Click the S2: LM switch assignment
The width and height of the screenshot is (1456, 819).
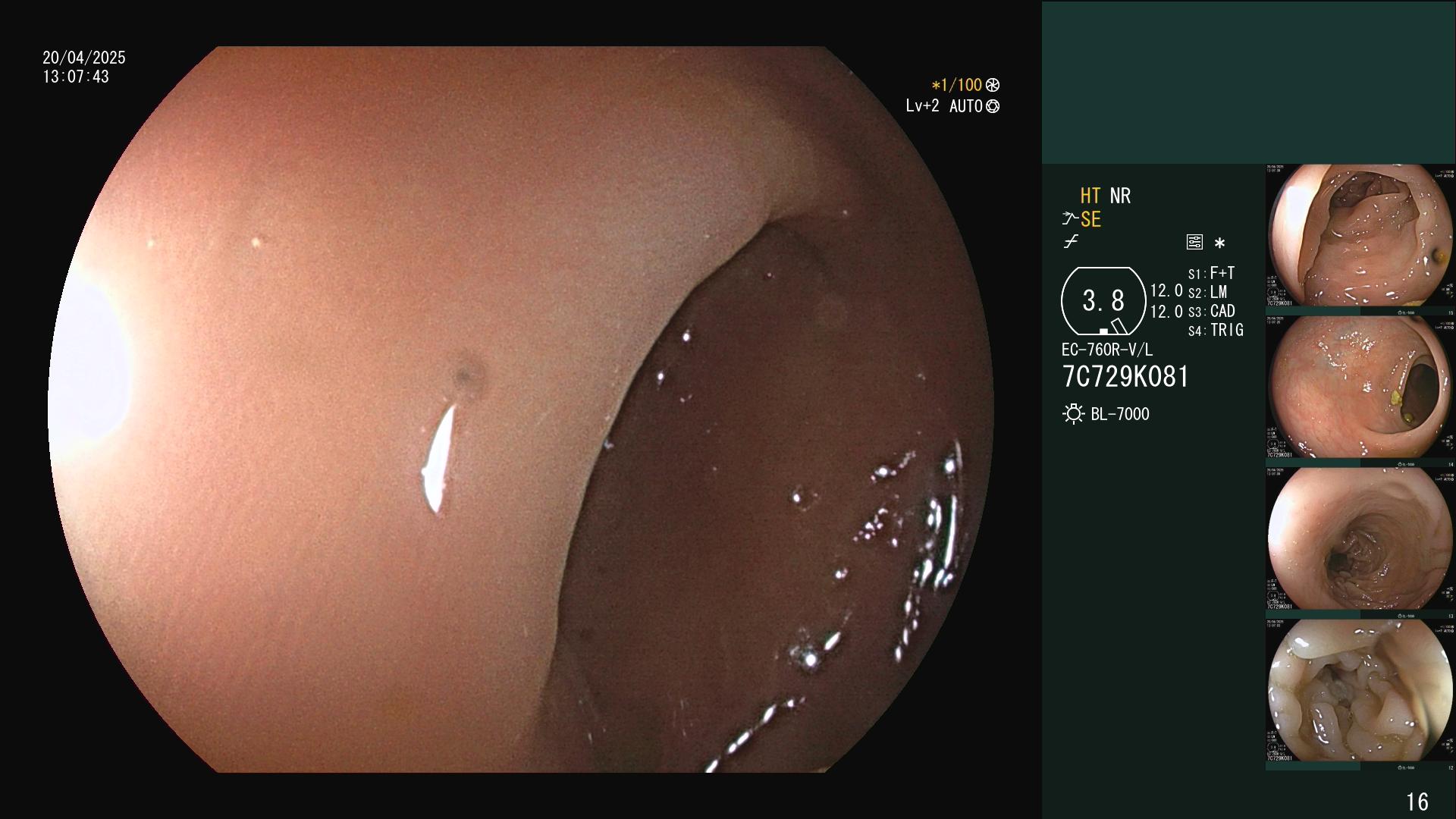tap(1207, 292)
